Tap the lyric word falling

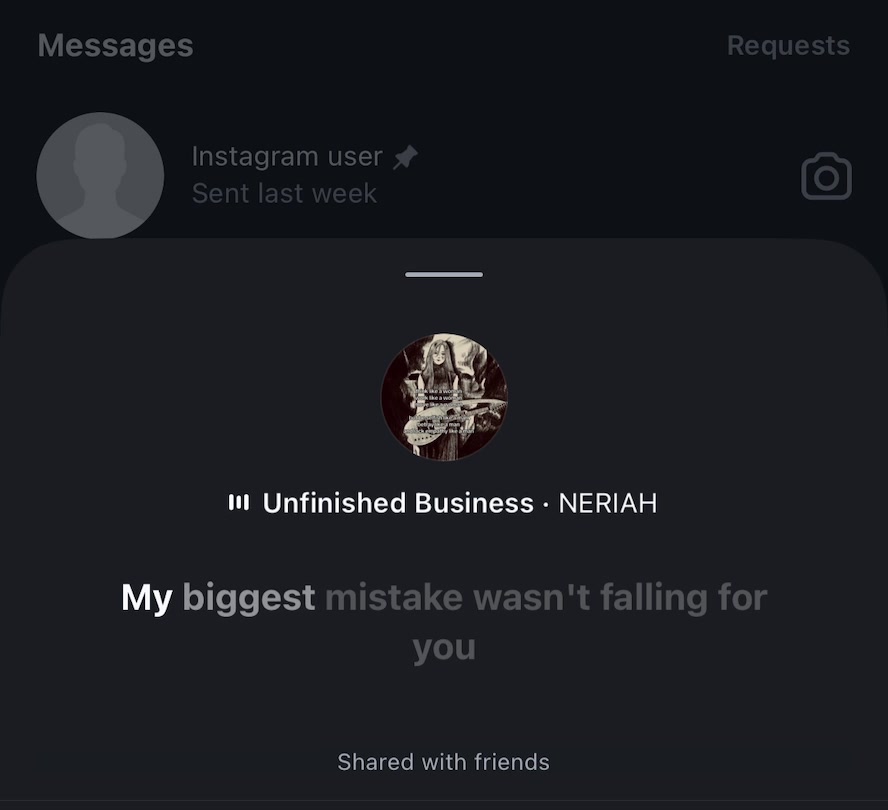[x=654, y=599]
